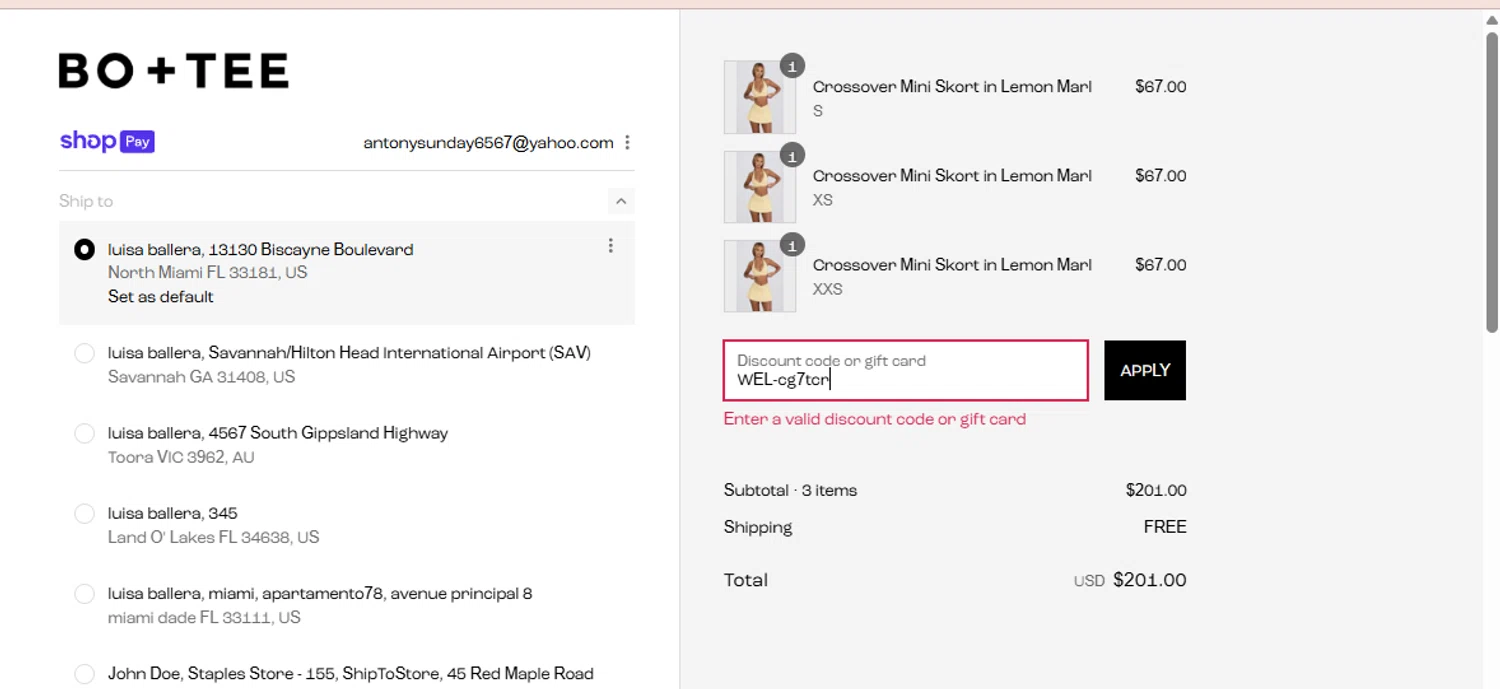Image resolution: width=1500 pixels, height=689 pixels.
Task: Apply the discount code
Action: coord(1145,370)
